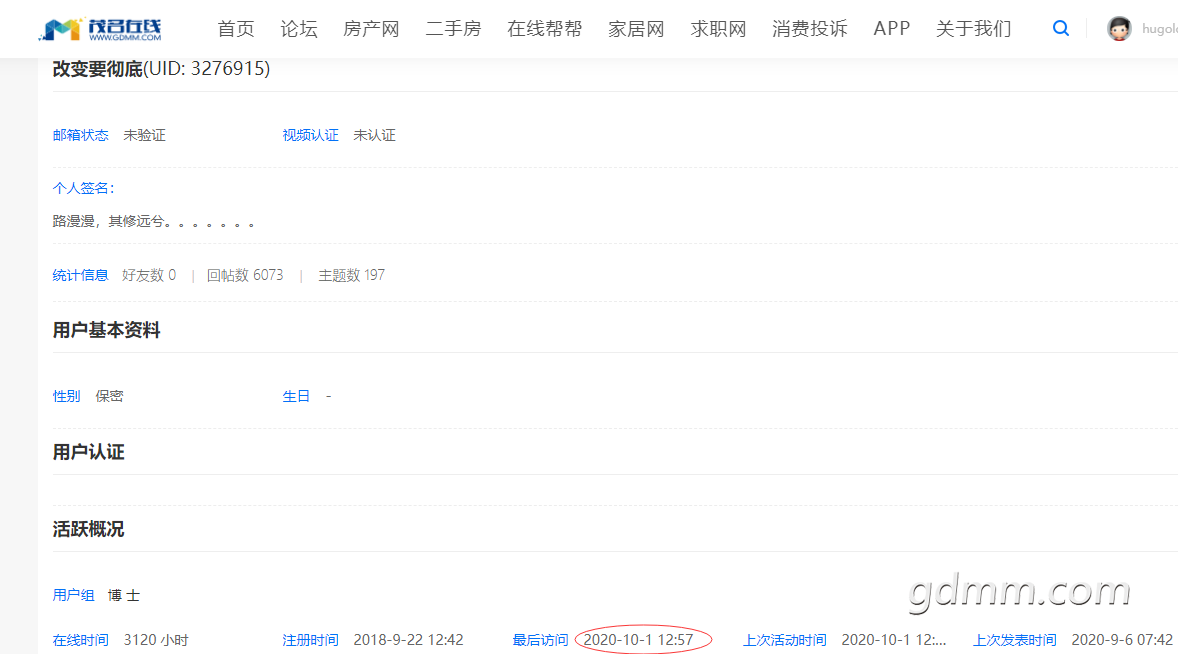
Task: Click the 生日 label
Action: (296, 396)
